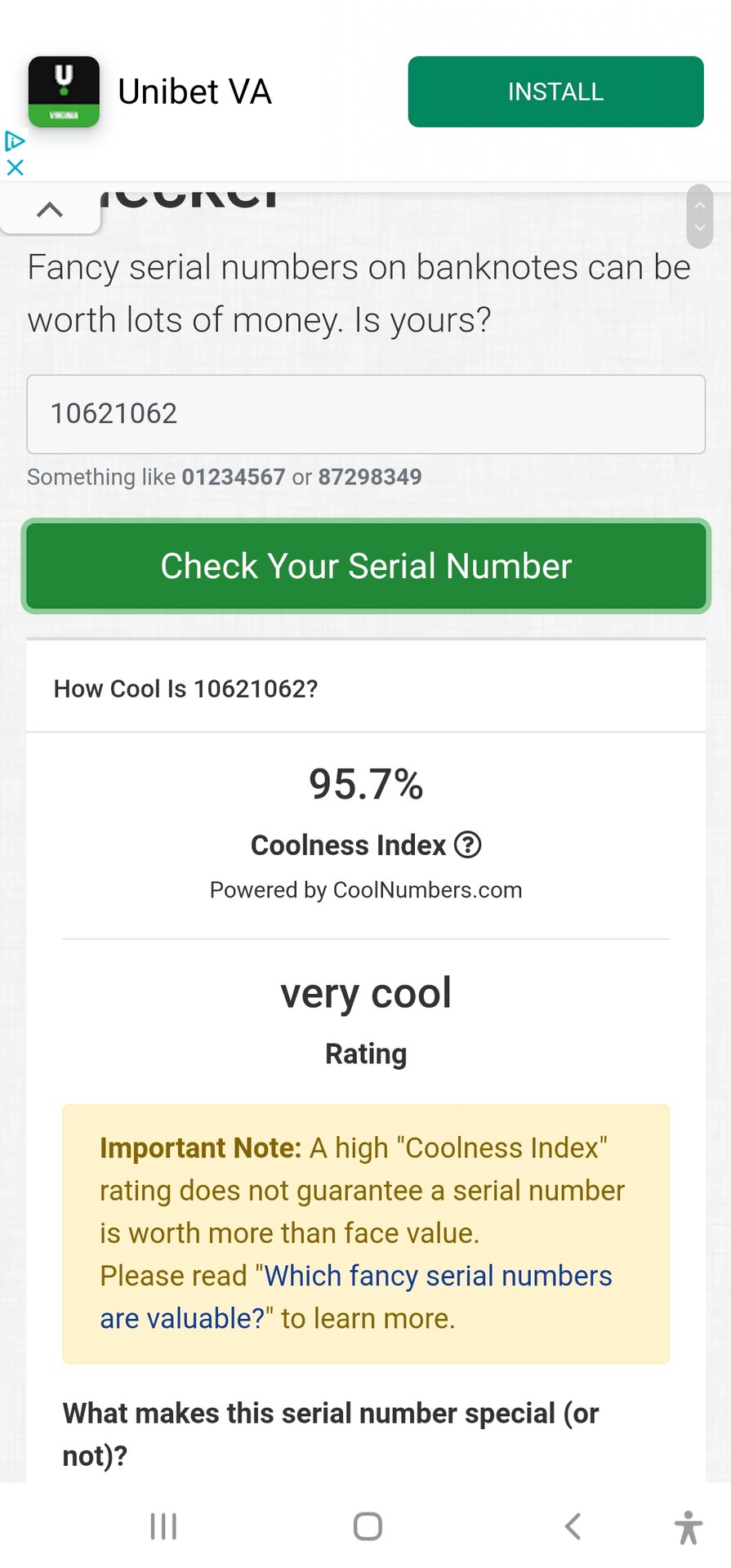Open recent apps from the navigation bar
Viewport: 731px width, 1568px height.
click(x=163, y=1526)
